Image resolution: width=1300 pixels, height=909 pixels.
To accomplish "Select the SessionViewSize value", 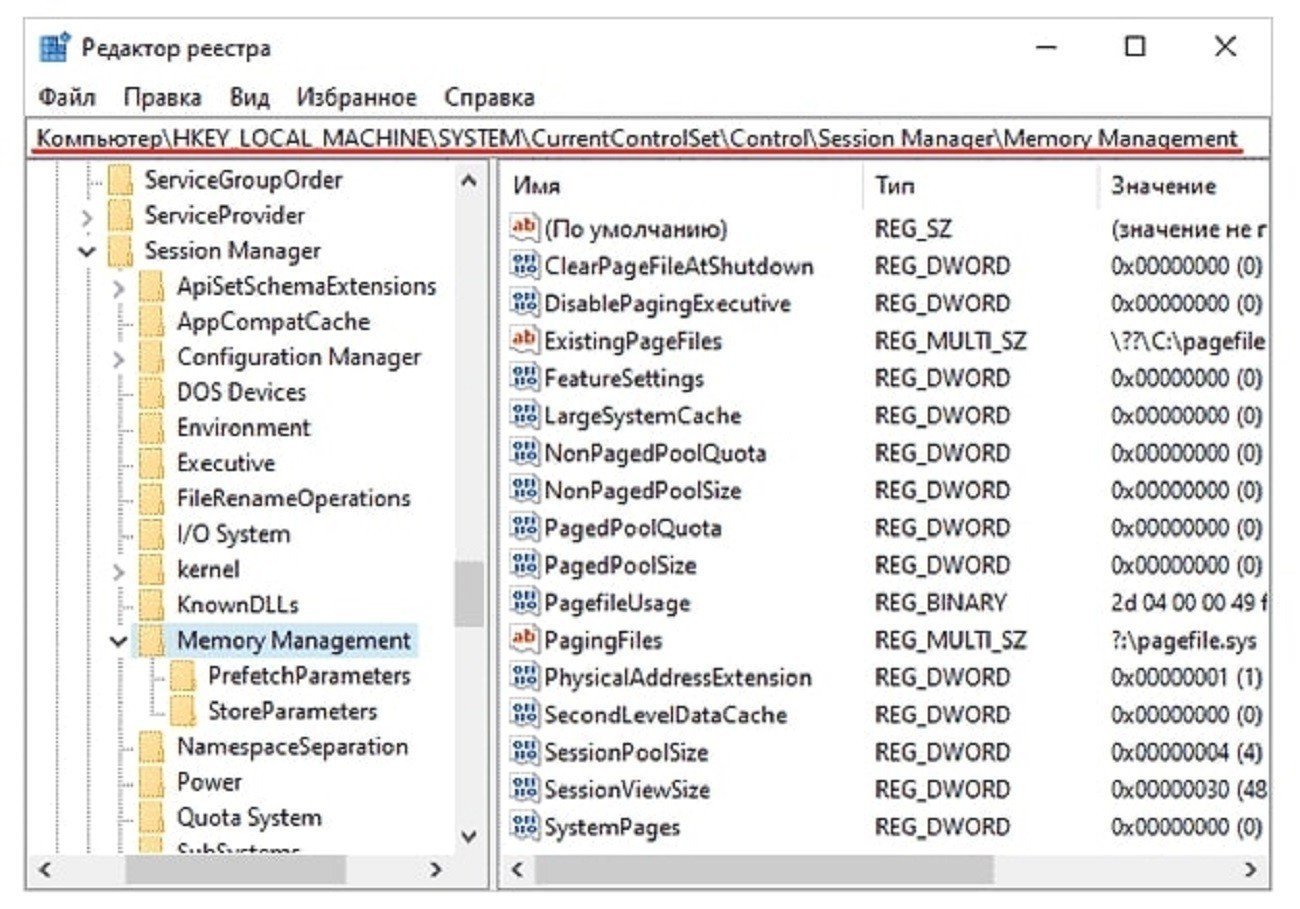I will click(x=626, y=790).
